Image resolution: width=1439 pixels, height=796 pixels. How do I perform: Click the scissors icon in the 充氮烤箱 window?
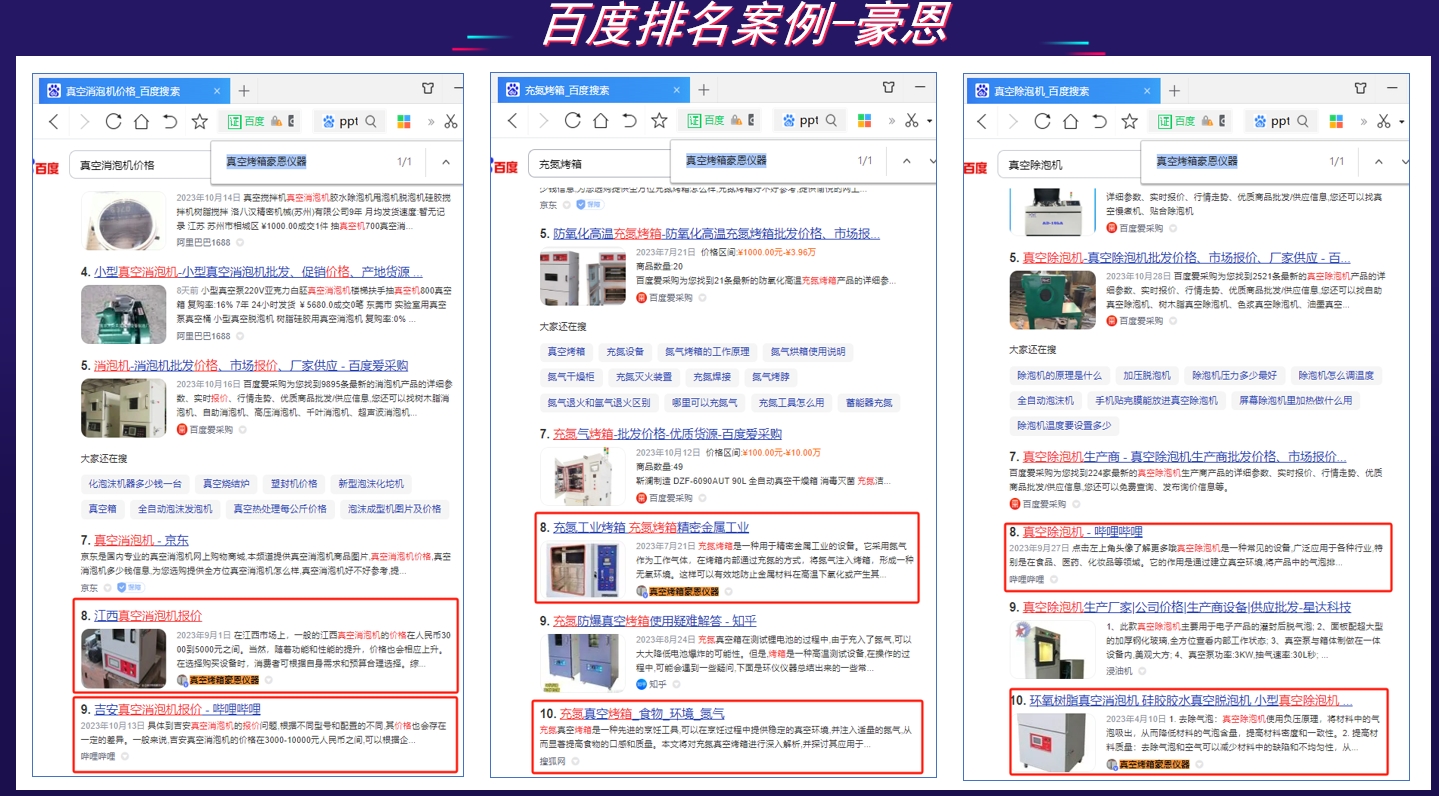pyautogui.click(x=911, y=121)
